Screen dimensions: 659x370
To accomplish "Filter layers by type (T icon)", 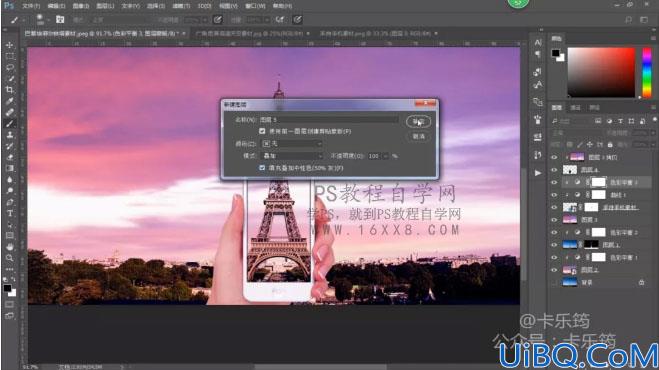I will coord(620,121).
